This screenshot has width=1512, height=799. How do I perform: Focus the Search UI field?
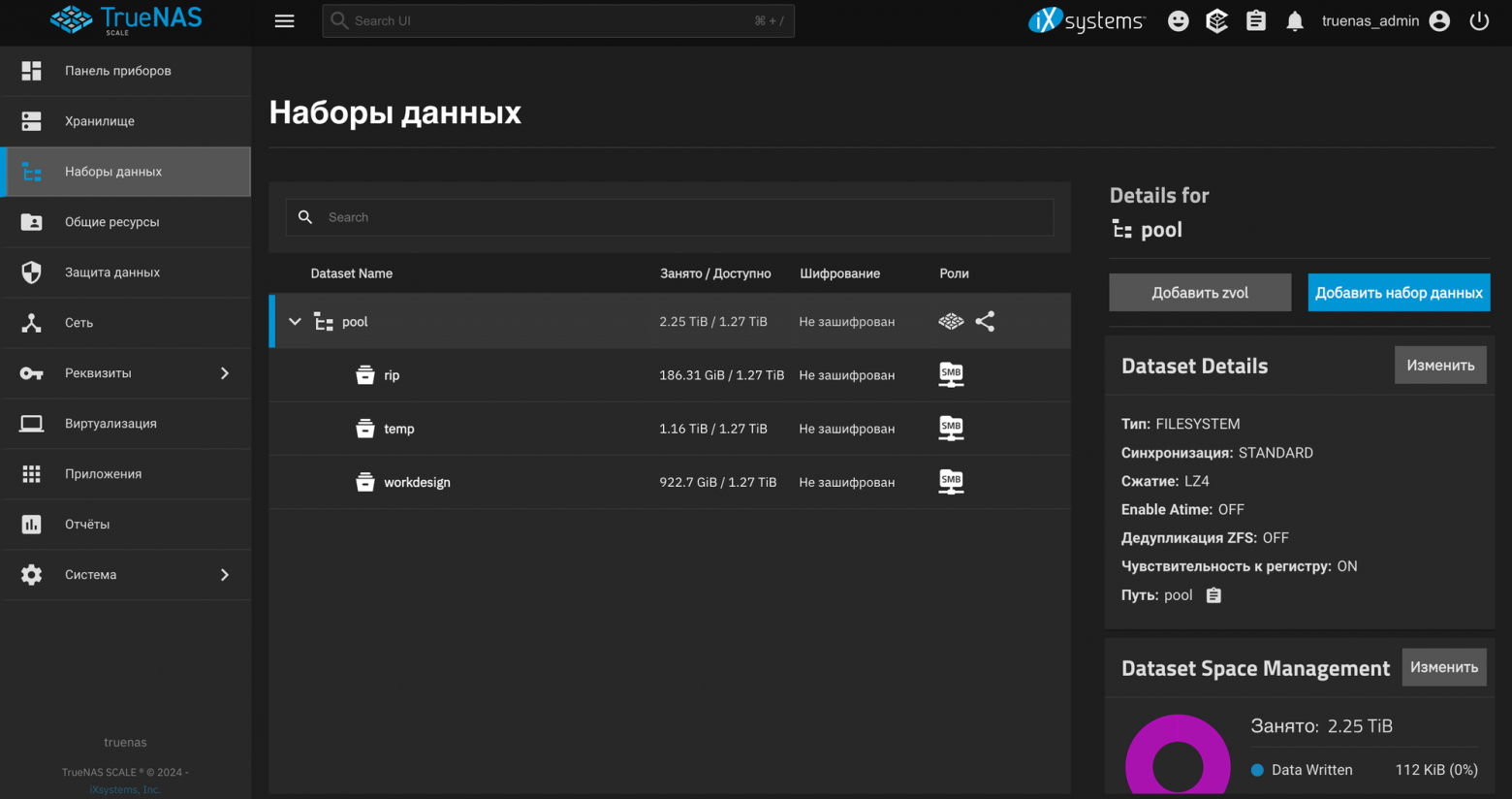[x=558, y=20]
